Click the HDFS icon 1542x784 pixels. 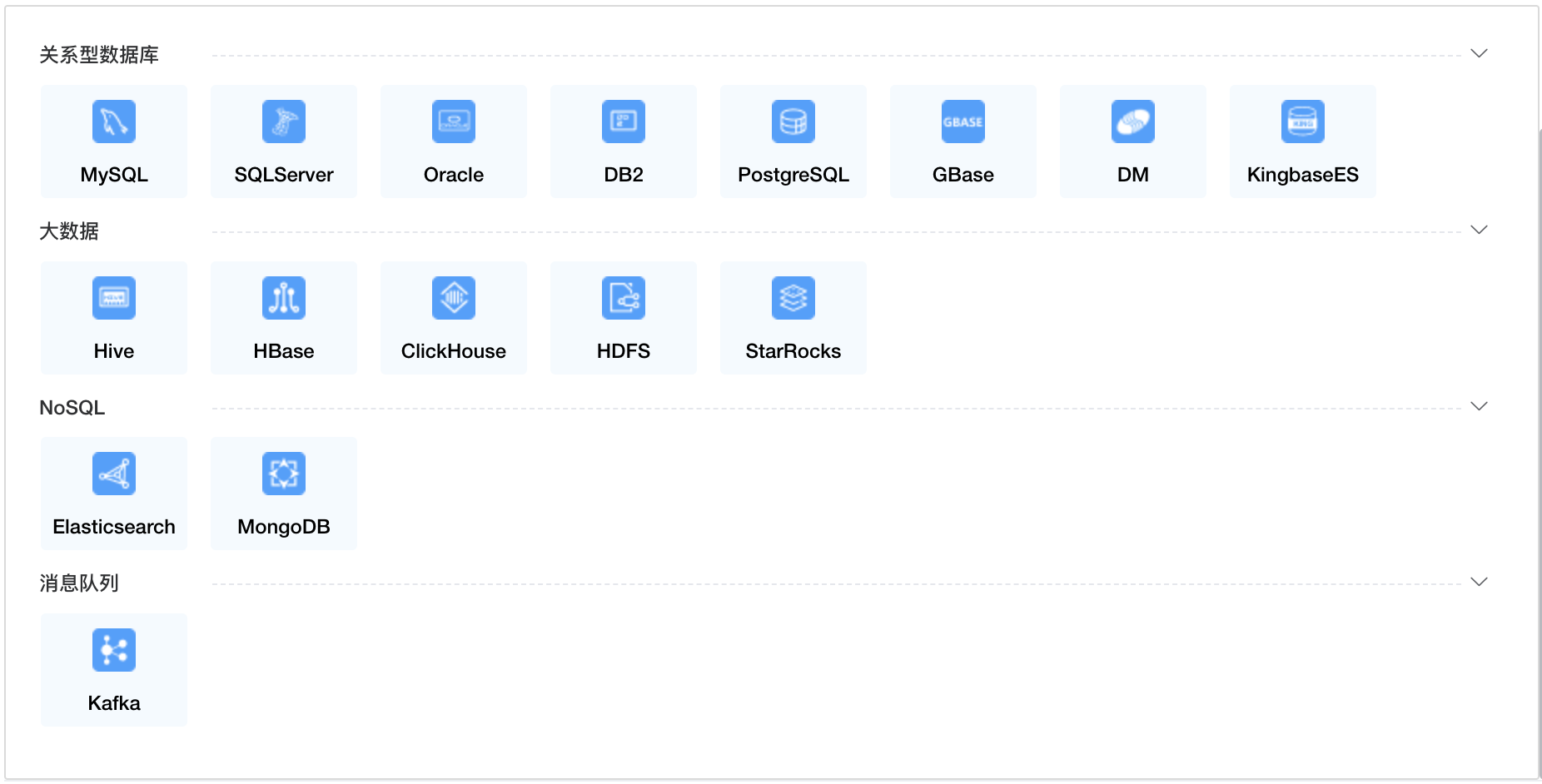624,299
